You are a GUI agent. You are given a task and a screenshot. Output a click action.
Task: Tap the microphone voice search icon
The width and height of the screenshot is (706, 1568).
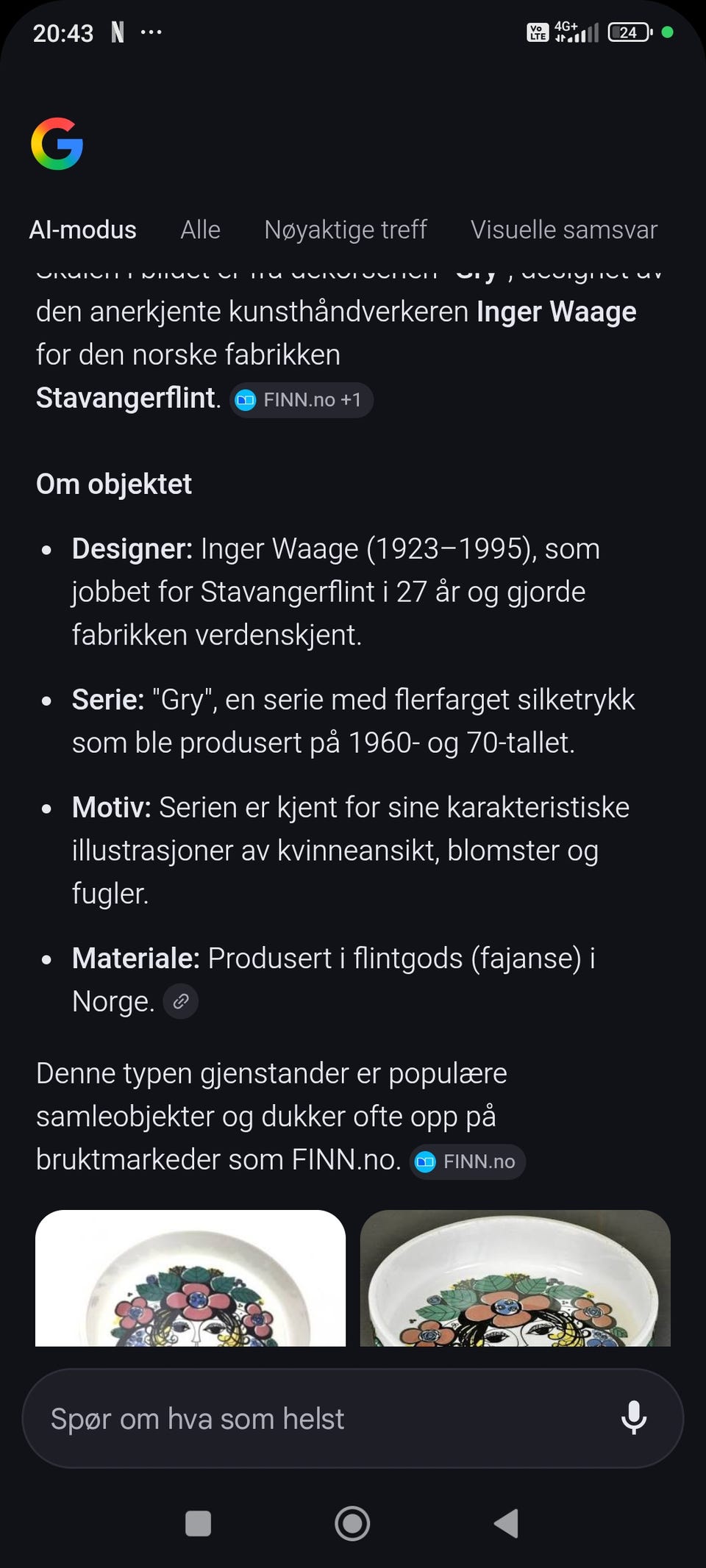pyautogui.click(x=633, y=1417)
